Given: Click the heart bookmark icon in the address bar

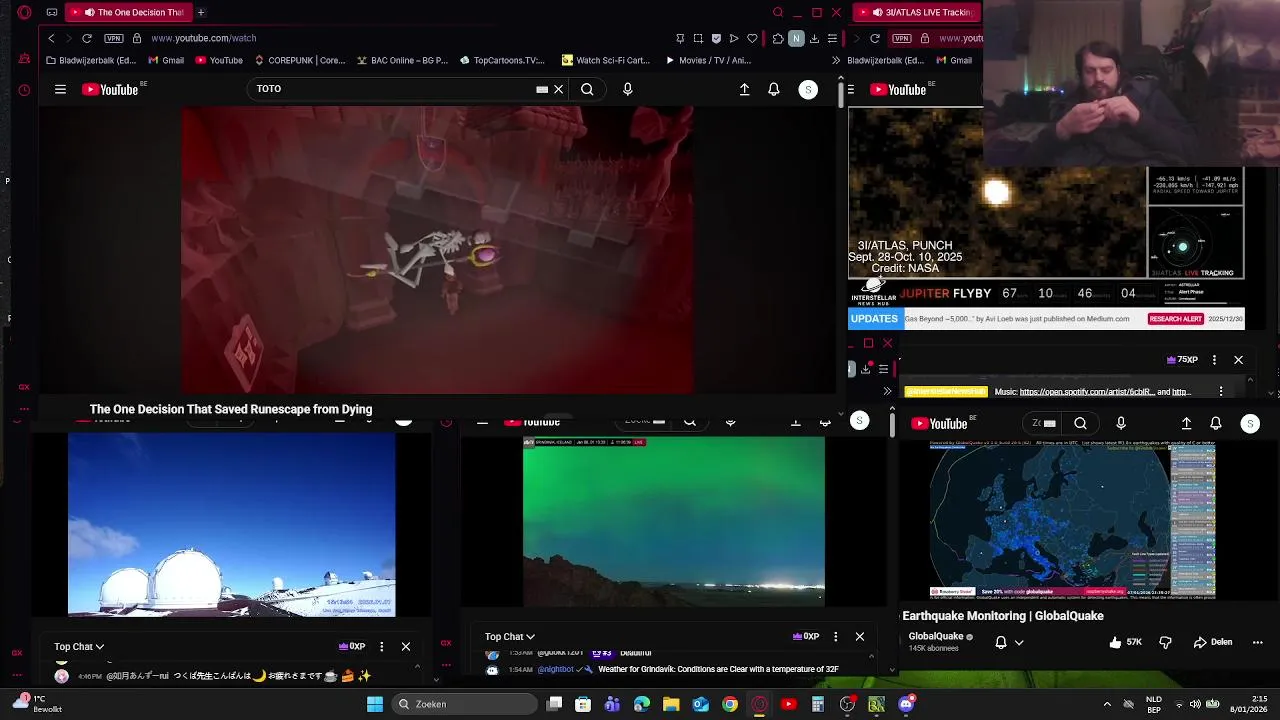Looking at the screenshot, I should 752,38.
